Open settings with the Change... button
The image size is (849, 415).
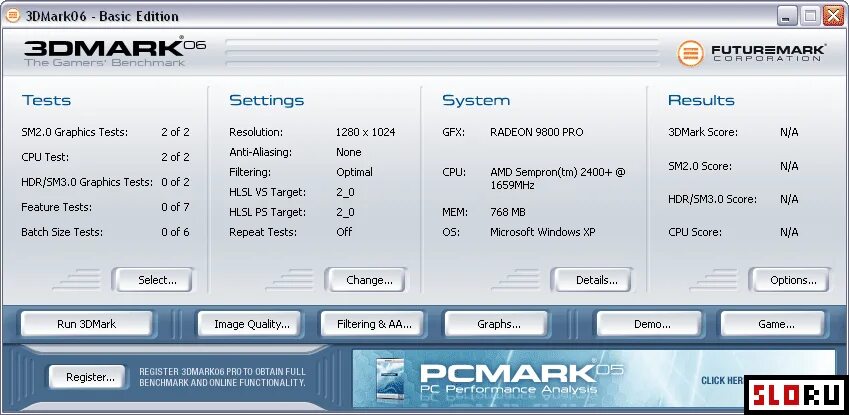pyautogui.click(x=365, y=280)
